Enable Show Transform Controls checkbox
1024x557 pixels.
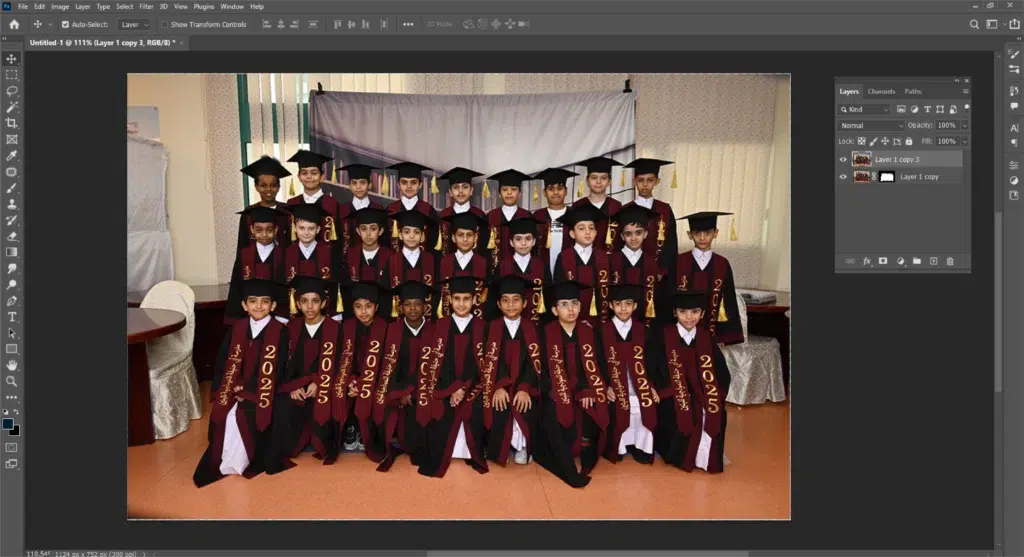[165, 24]
